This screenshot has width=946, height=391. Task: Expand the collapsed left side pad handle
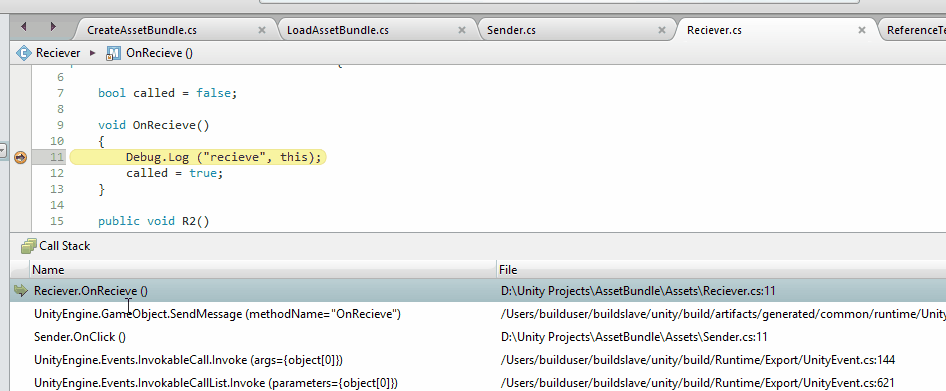[3, 151]
